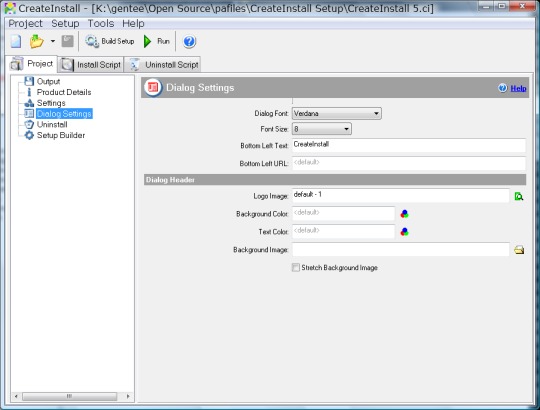
Task: Click the Background Color field
Action: click(343, 213)
